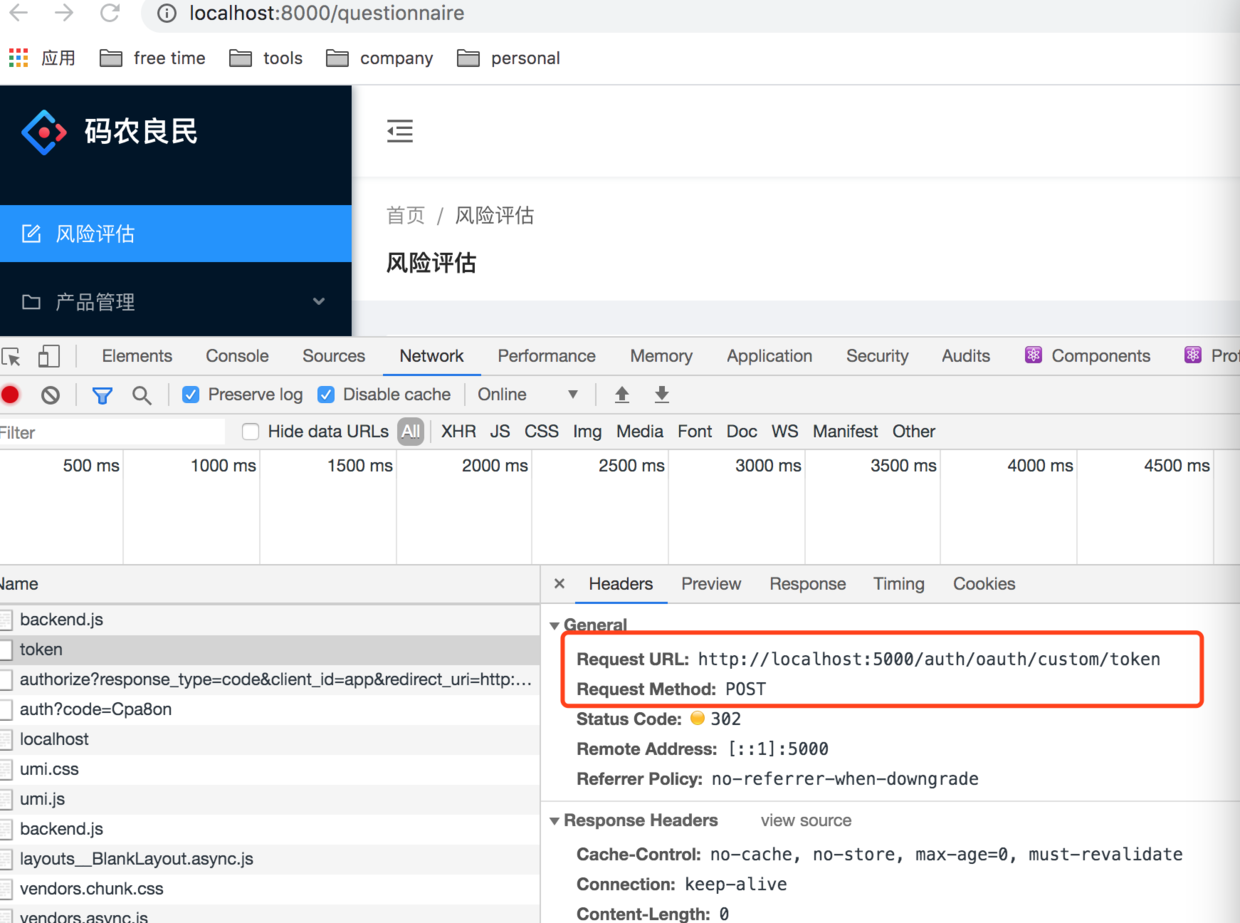Clear the network log
Viewport: 1240px width, 923px height.
pos(51,395)
